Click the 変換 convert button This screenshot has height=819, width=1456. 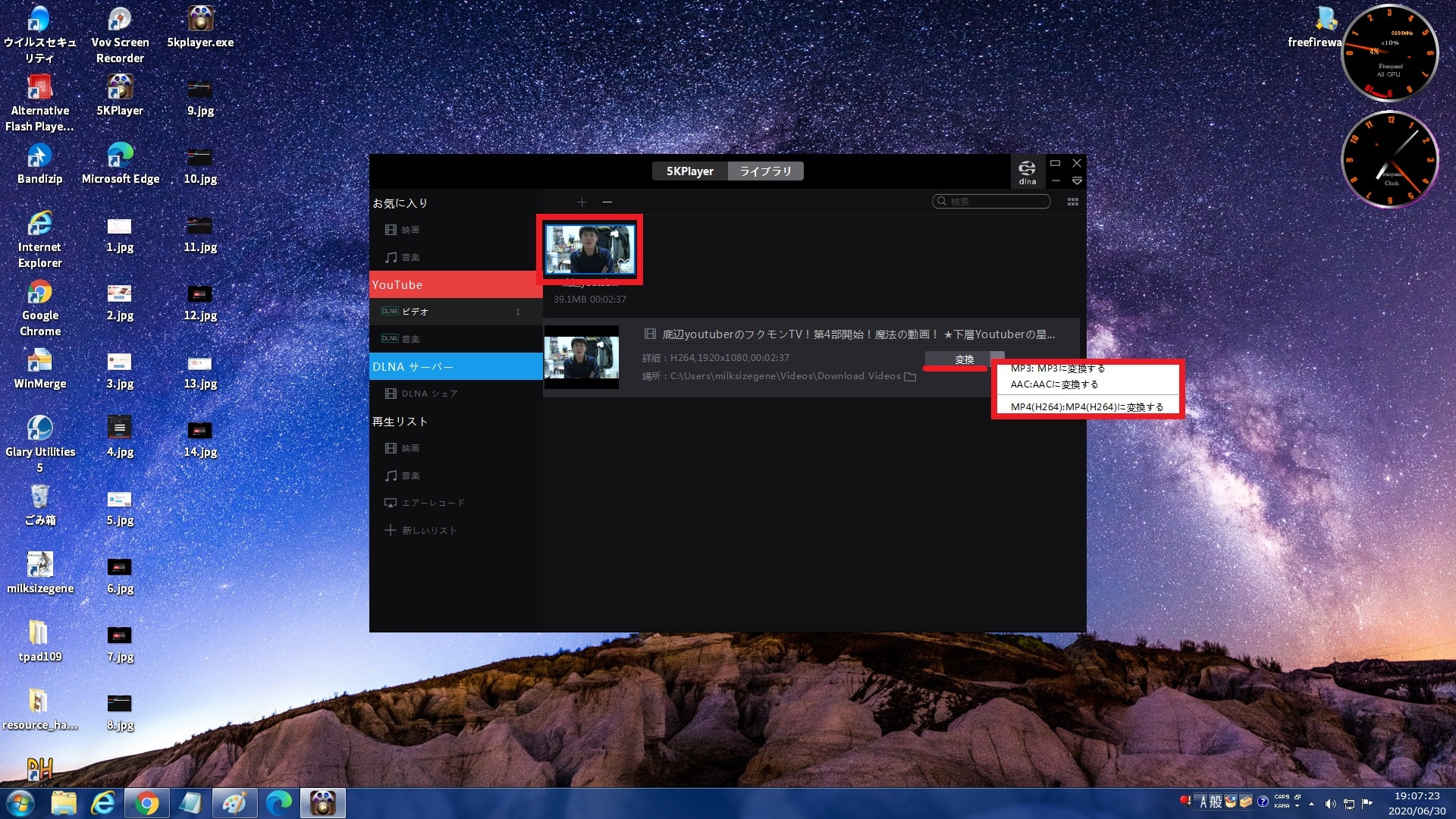coord(957,359)
